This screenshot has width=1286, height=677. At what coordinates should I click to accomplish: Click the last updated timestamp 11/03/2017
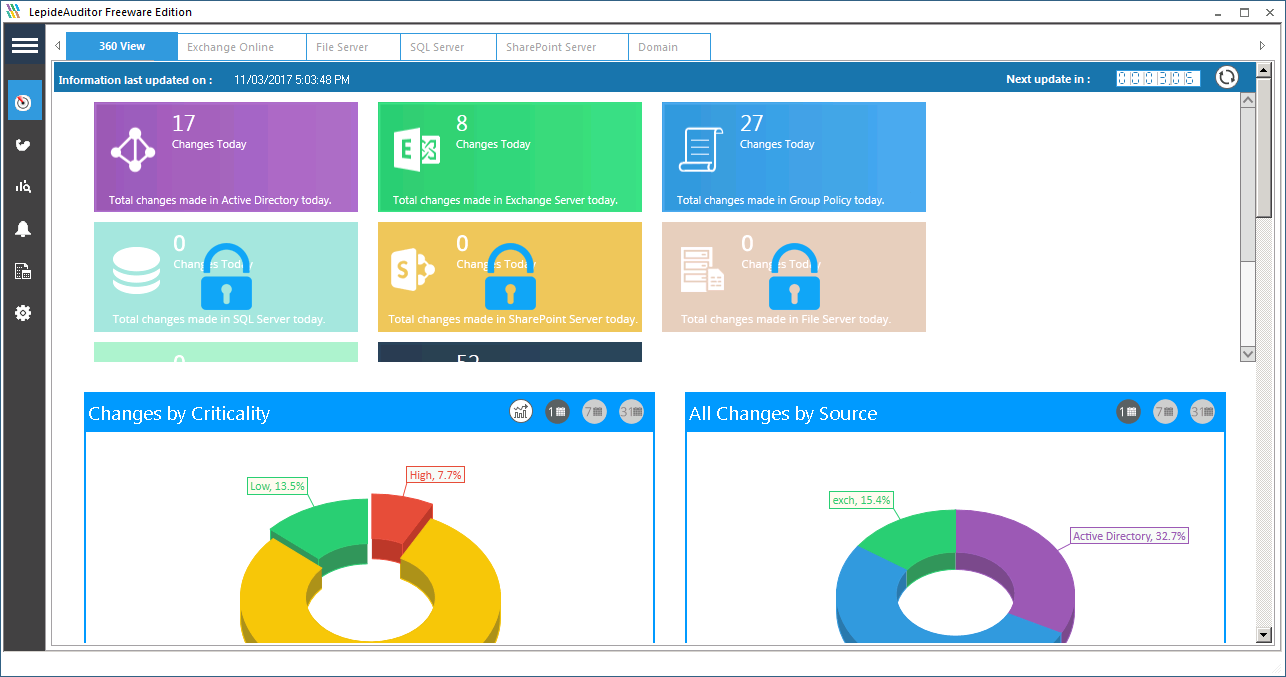coord(292,79)
